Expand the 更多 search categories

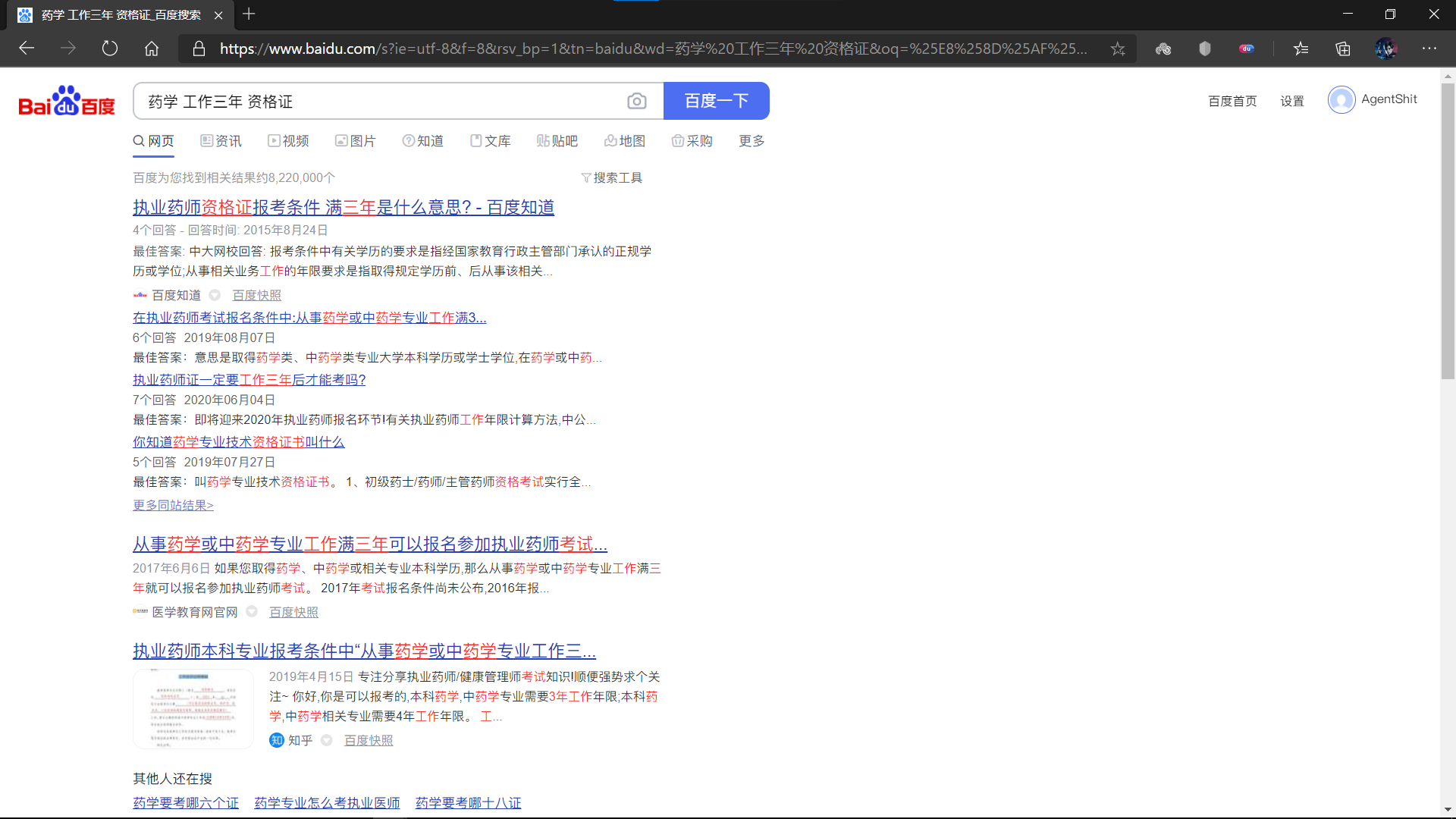coord(752,141)
